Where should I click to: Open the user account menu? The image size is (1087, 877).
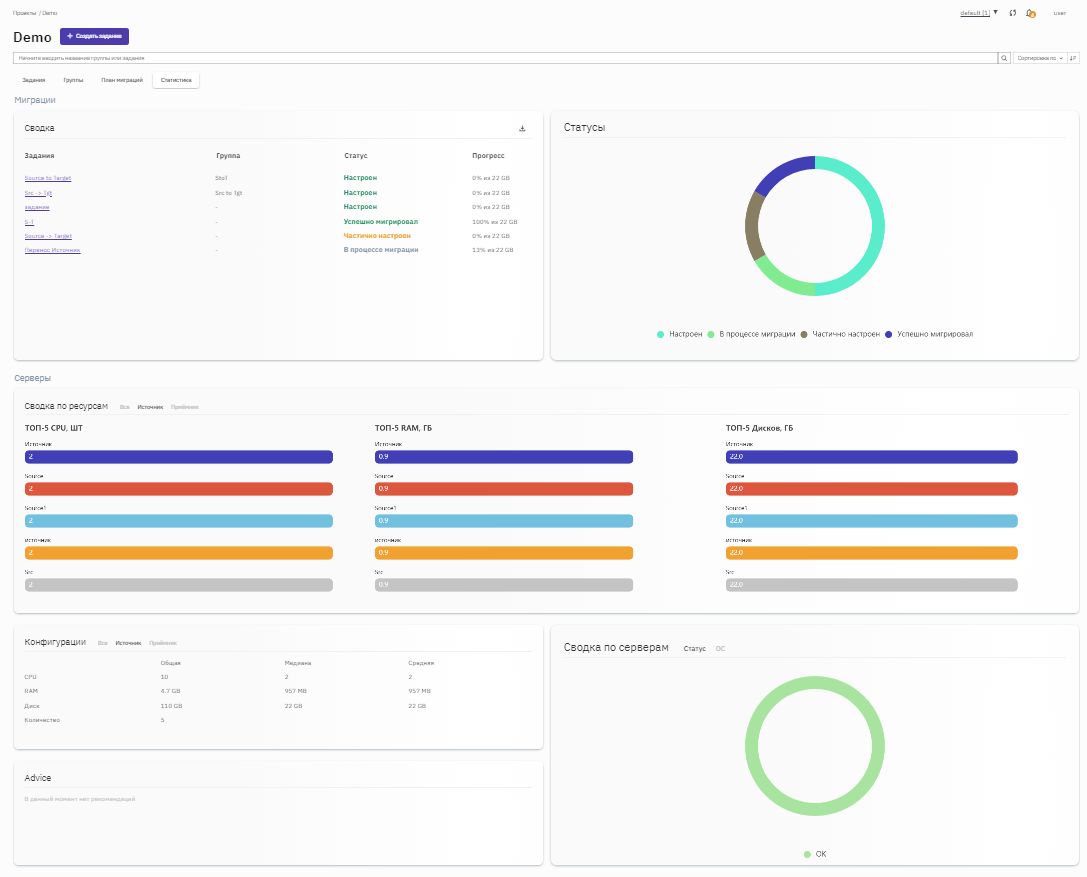point(1059,13)
